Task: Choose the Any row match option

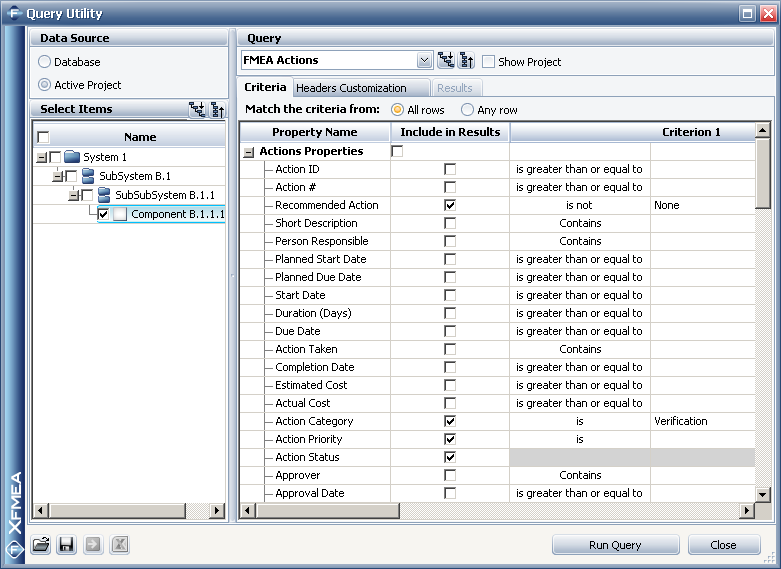Action: coord(467,110)
